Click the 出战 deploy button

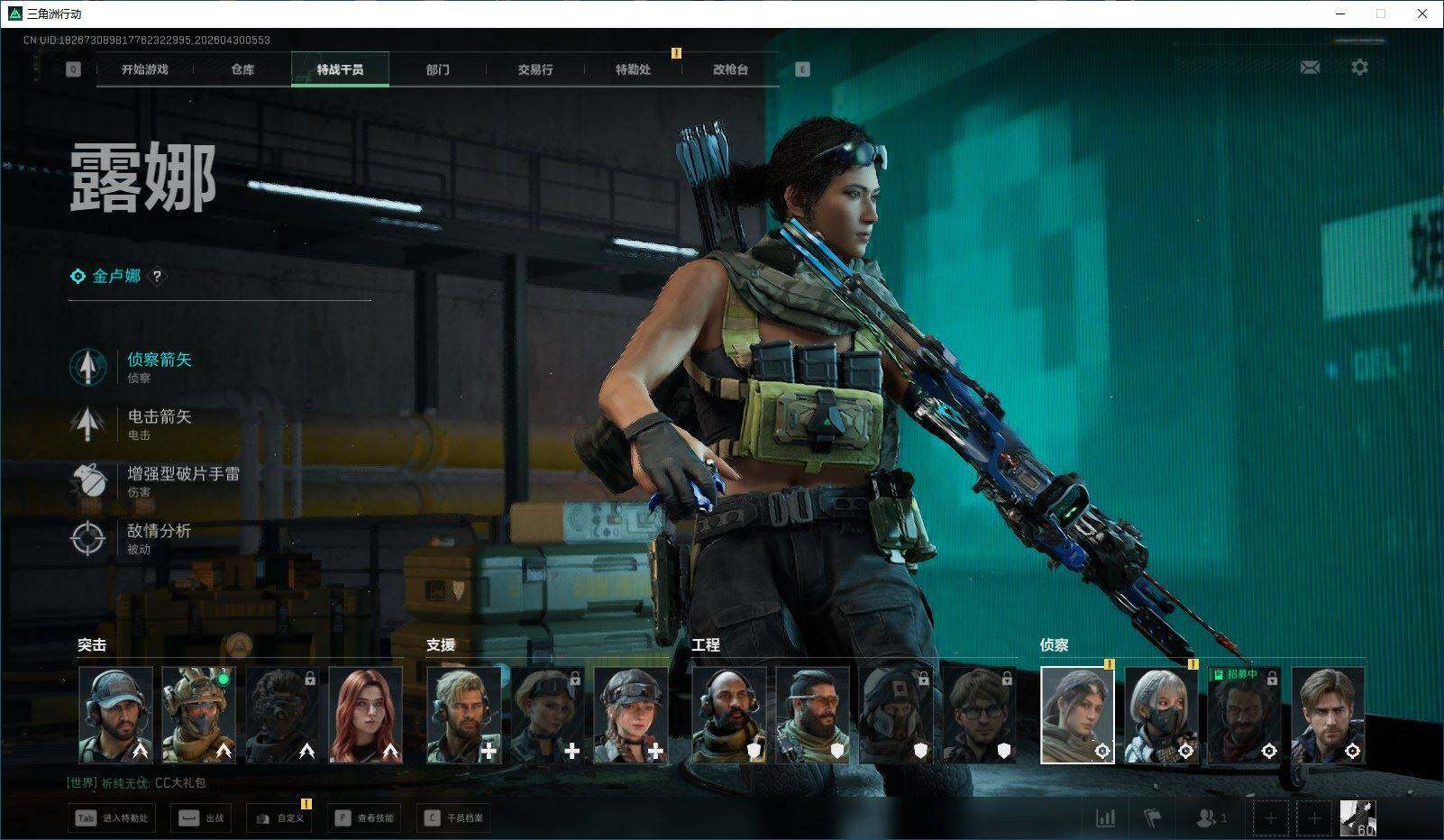(201, 818)
